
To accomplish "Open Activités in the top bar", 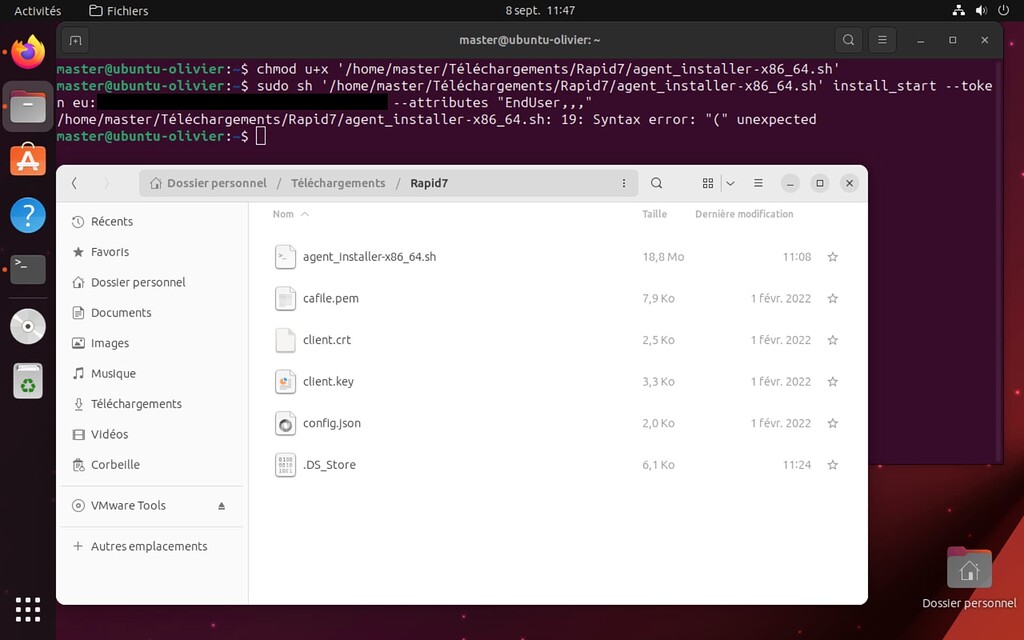I will [37, 11].
